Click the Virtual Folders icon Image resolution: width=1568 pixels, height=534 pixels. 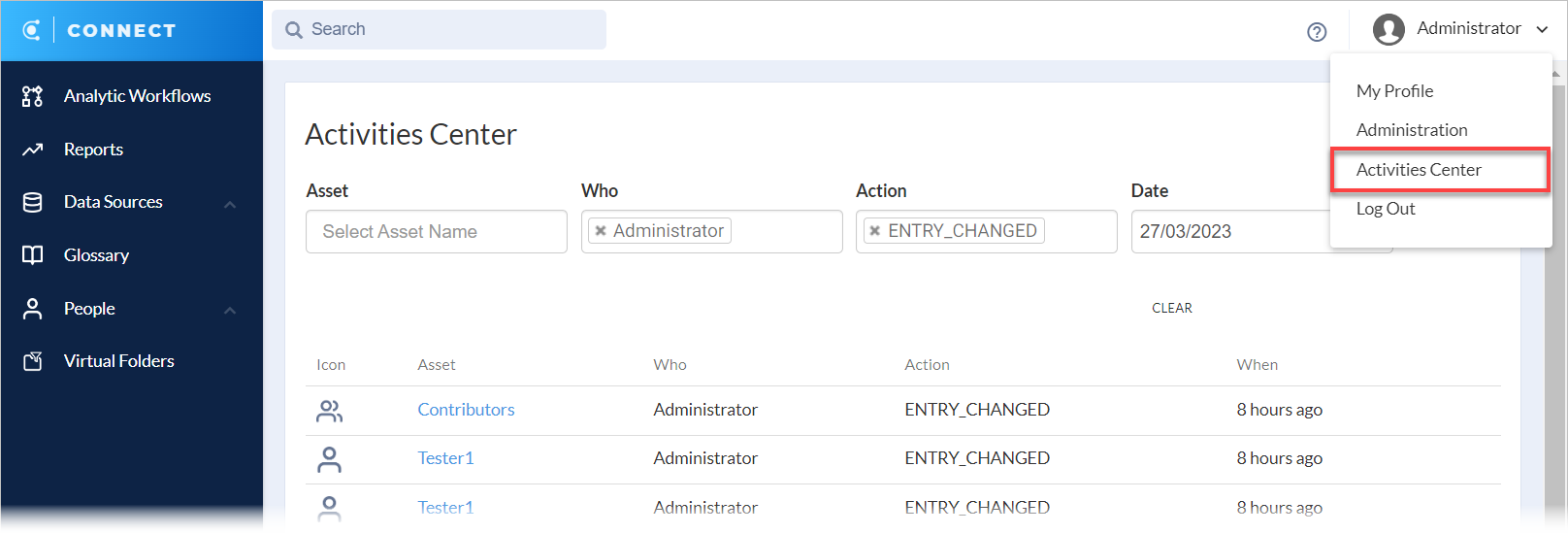coord(33,361)
